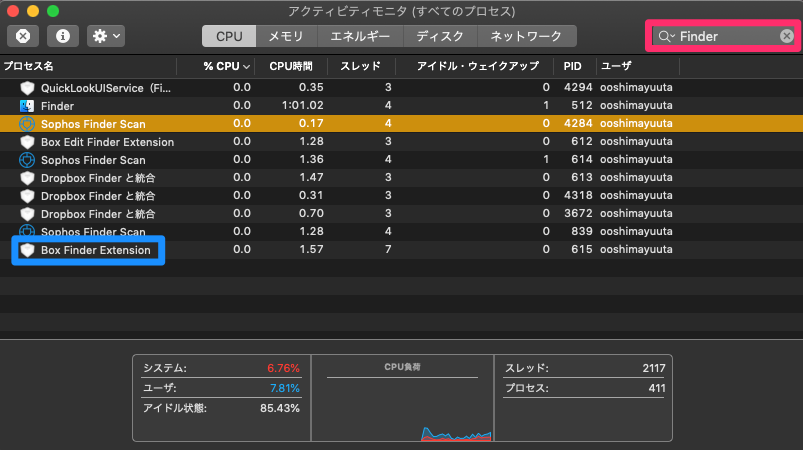This screenshot has width=803, height=450.
Task: Click the スレッド total 2117
Action: (x=654, y=368)
